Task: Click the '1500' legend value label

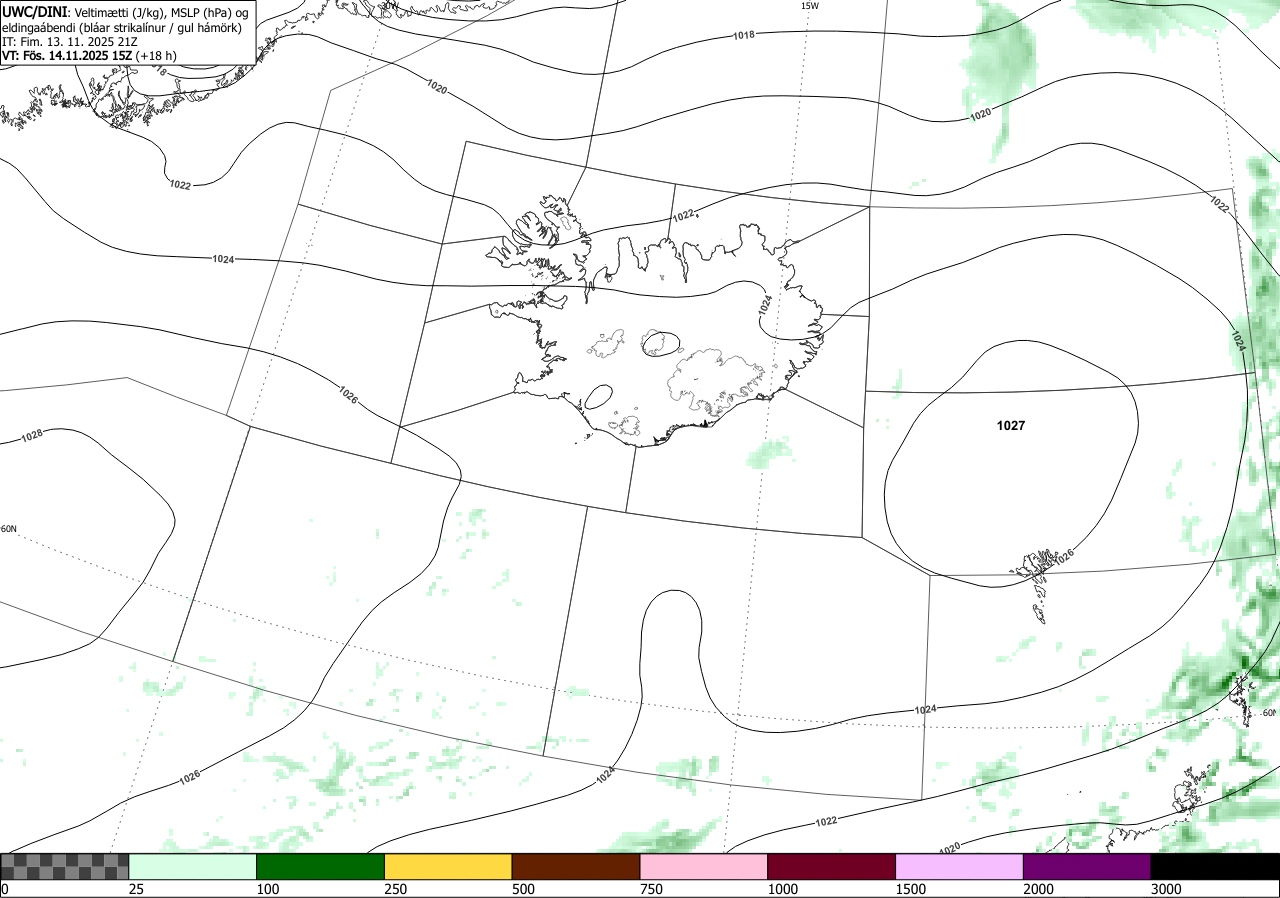Action: (x=910, y=889)
